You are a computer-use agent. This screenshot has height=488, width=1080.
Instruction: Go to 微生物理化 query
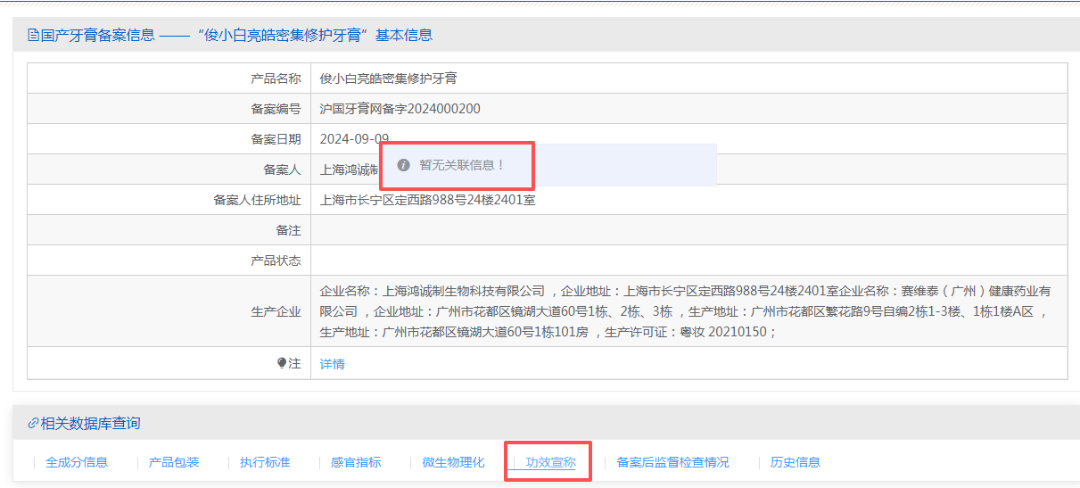[453, 462]
